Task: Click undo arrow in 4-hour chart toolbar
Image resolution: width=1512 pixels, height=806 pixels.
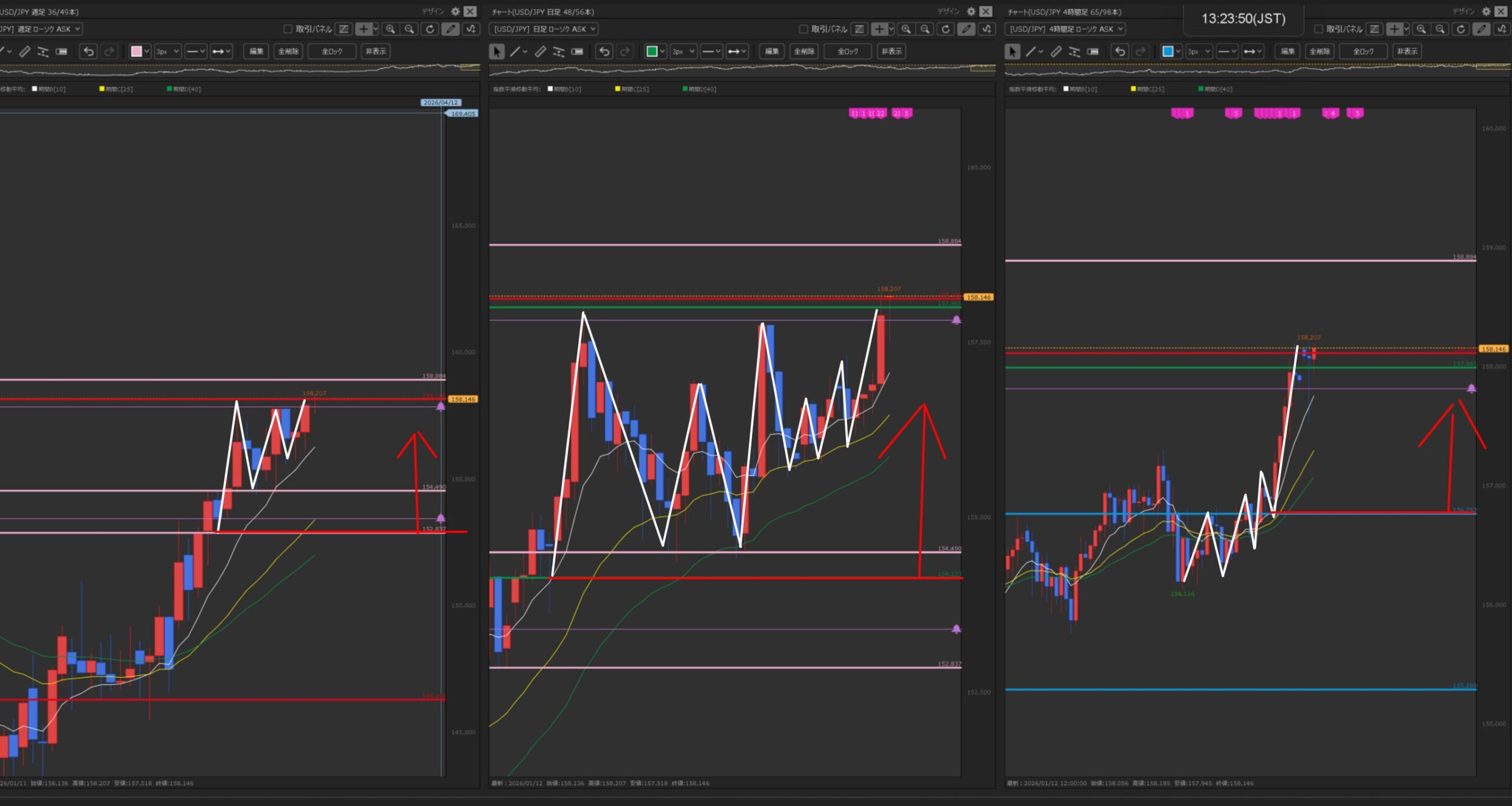Action: click(x=1120, y=51)
